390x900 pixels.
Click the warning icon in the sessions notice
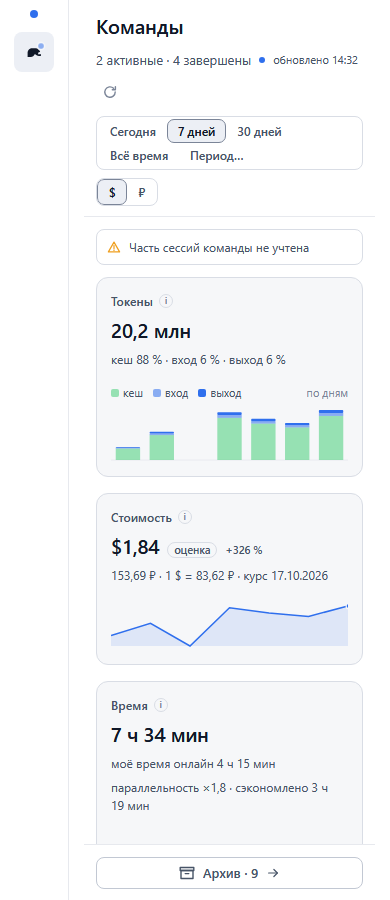pos(114,247)
